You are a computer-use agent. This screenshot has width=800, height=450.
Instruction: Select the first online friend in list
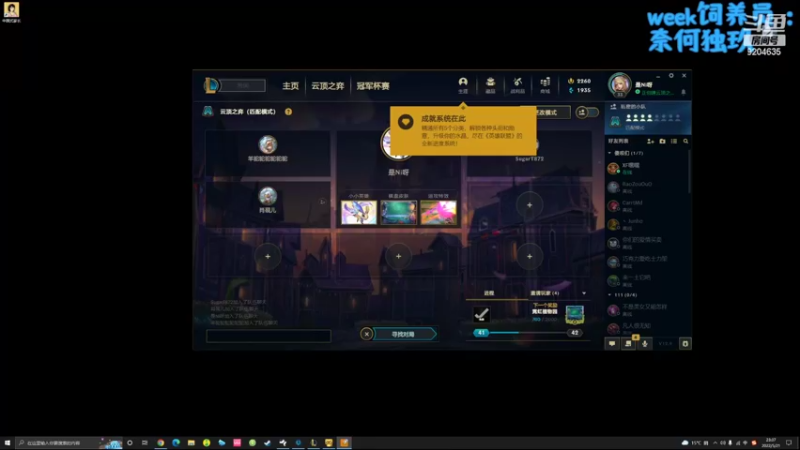(x=647, y=168)
